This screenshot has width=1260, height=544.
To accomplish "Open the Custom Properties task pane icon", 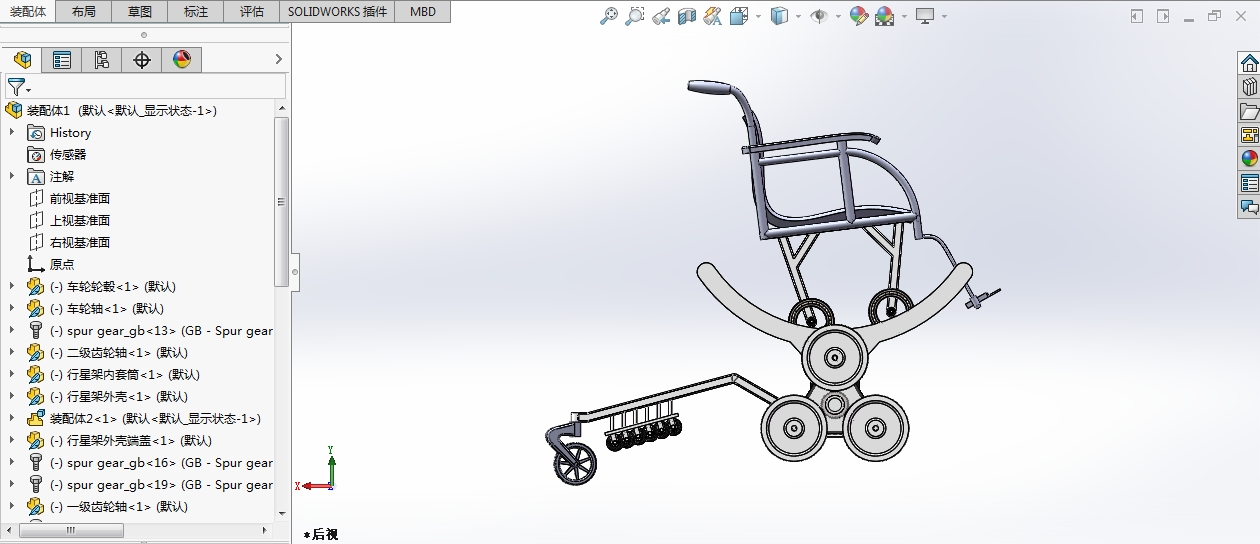I will coord(1249,183).
